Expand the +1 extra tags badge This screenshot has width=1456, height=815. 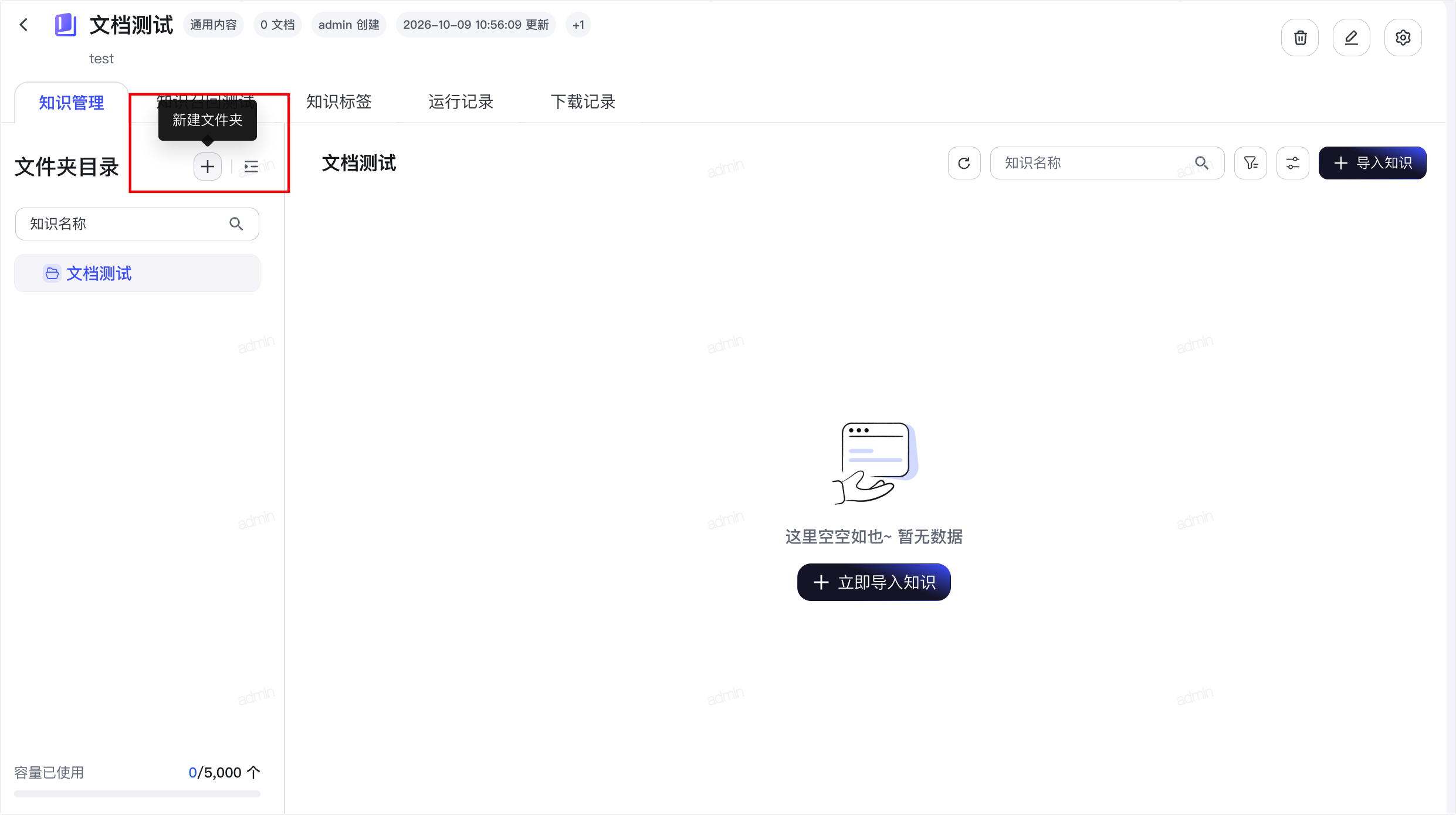[578, 25]
